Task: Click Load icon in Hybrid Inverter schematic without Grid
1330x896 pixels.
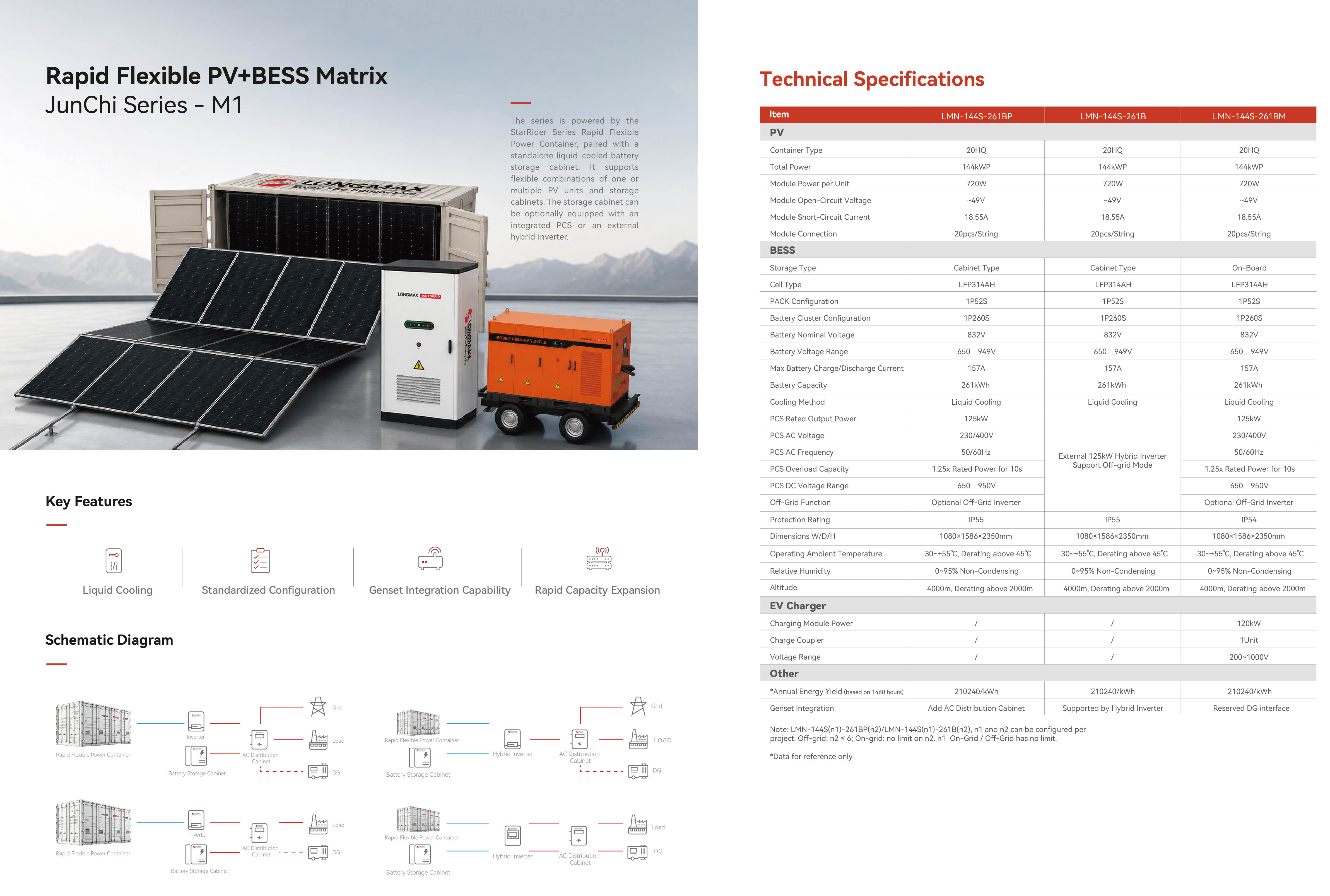Action: (638, 824)
